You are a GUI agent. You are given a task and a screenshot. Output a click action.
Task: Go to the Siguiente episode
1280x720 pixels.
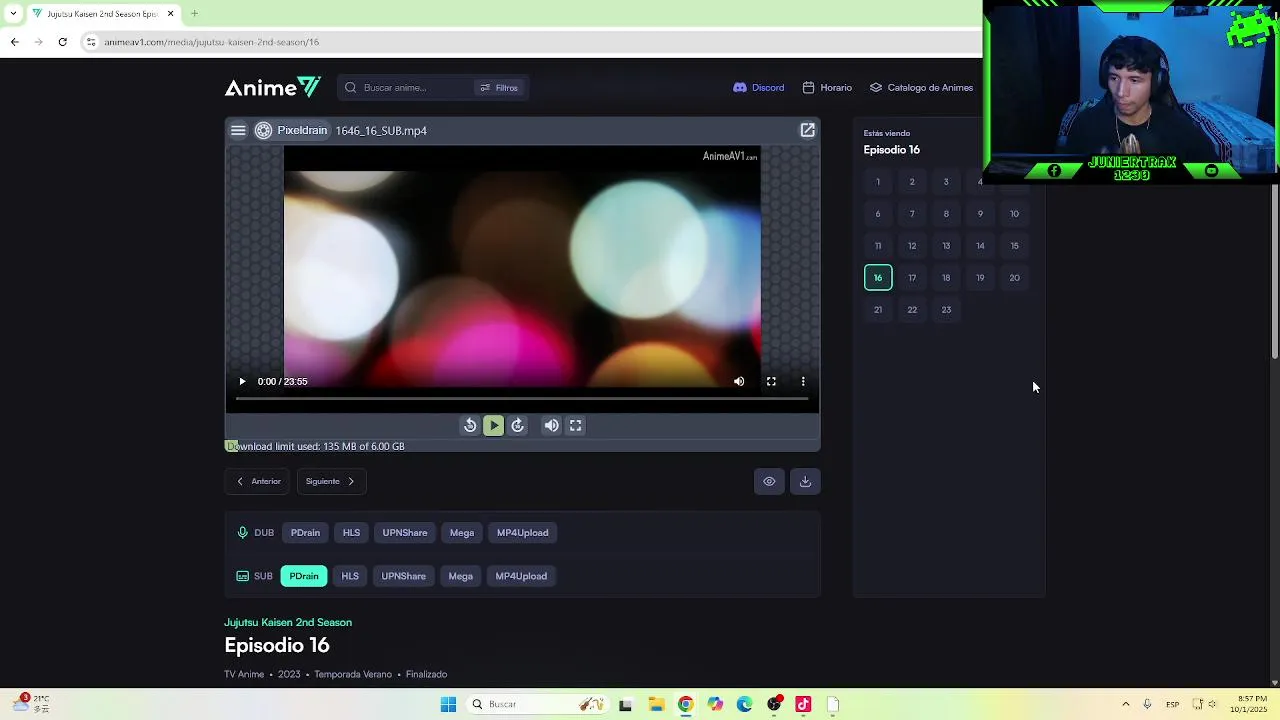point(331,481)
